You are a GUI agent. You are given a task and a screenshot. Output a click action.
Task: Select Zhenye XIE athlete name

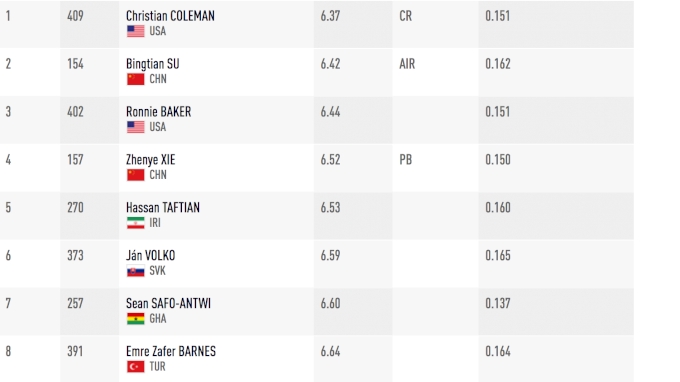click(x=150, y=160)
